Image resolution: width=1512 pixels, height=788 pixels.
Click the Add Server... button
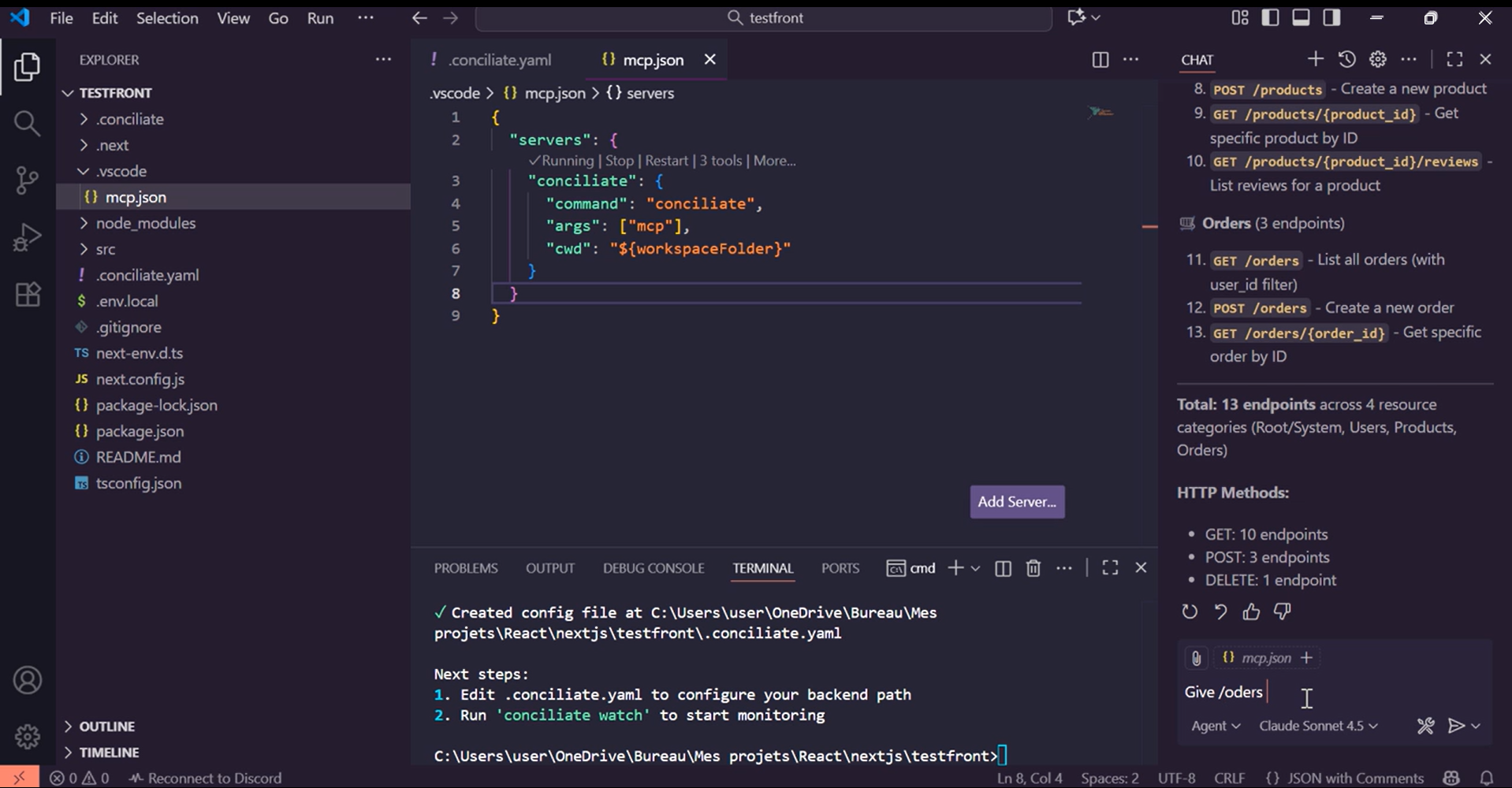click(x=1017, y=502)
